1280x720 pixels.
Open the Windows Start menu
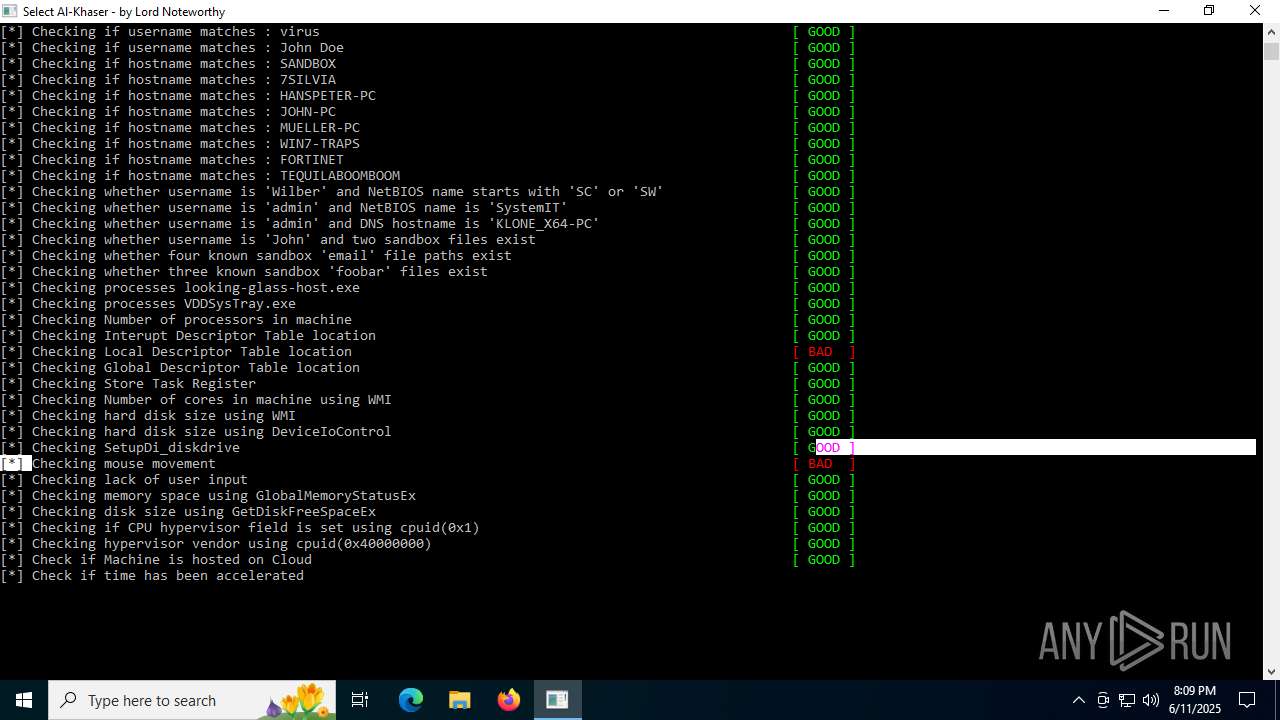[24, 700]
